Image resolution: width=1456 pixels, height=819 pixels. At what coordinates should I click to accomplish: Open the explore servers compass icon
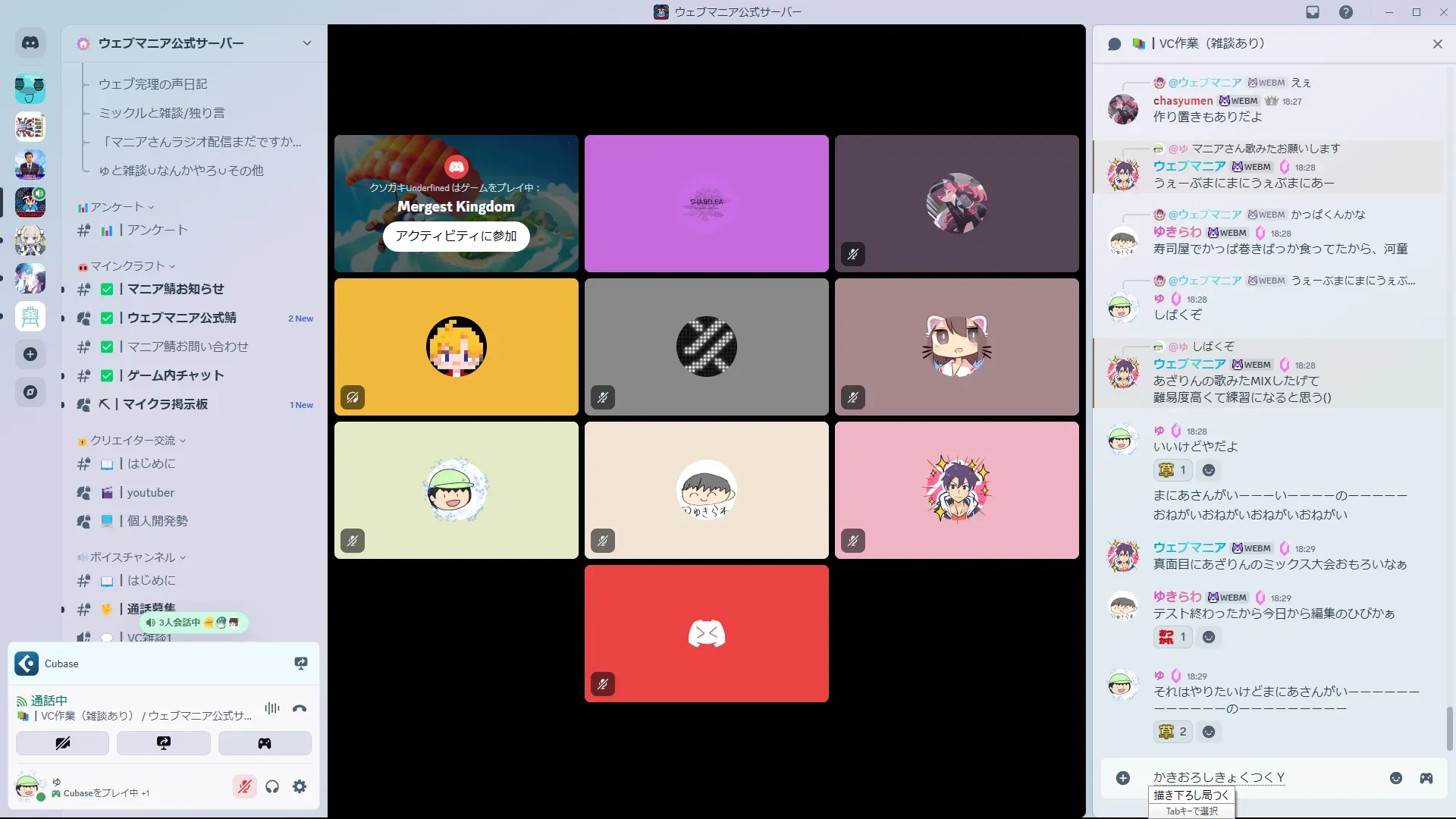pyautogui.click(x=30, y=392)
